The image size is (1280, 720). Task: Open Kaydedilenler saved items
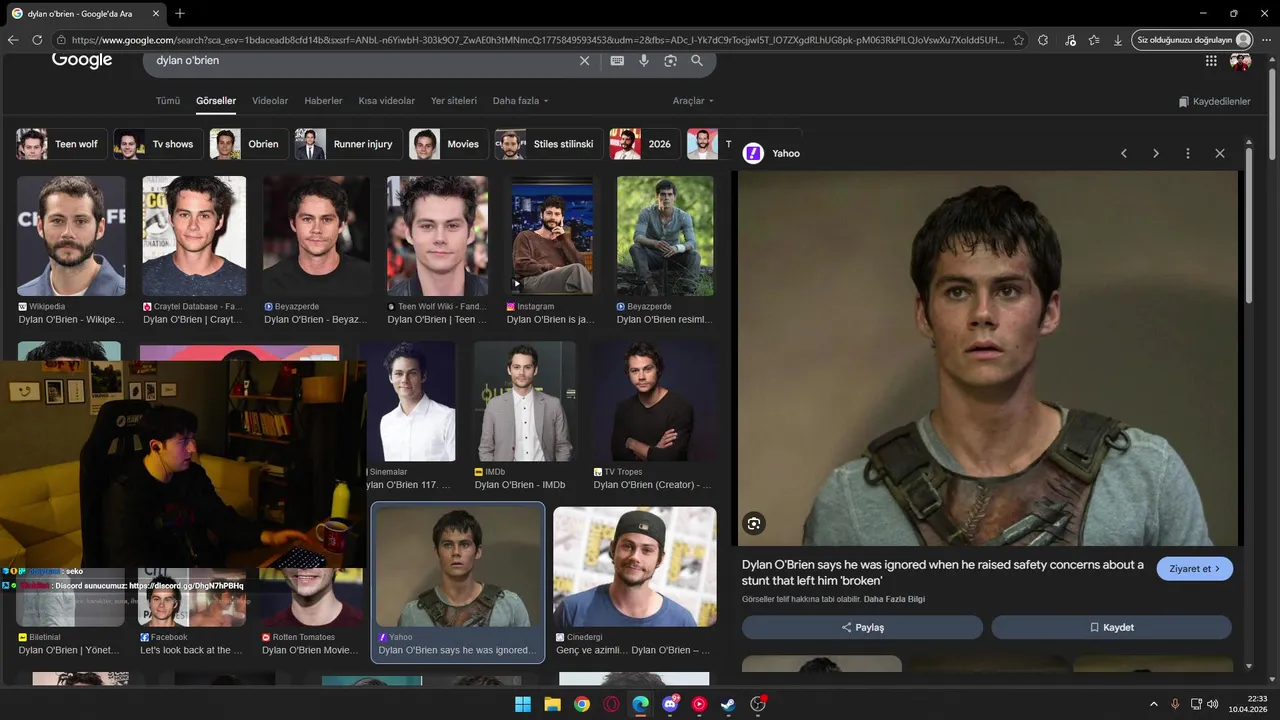(1214, 102)
